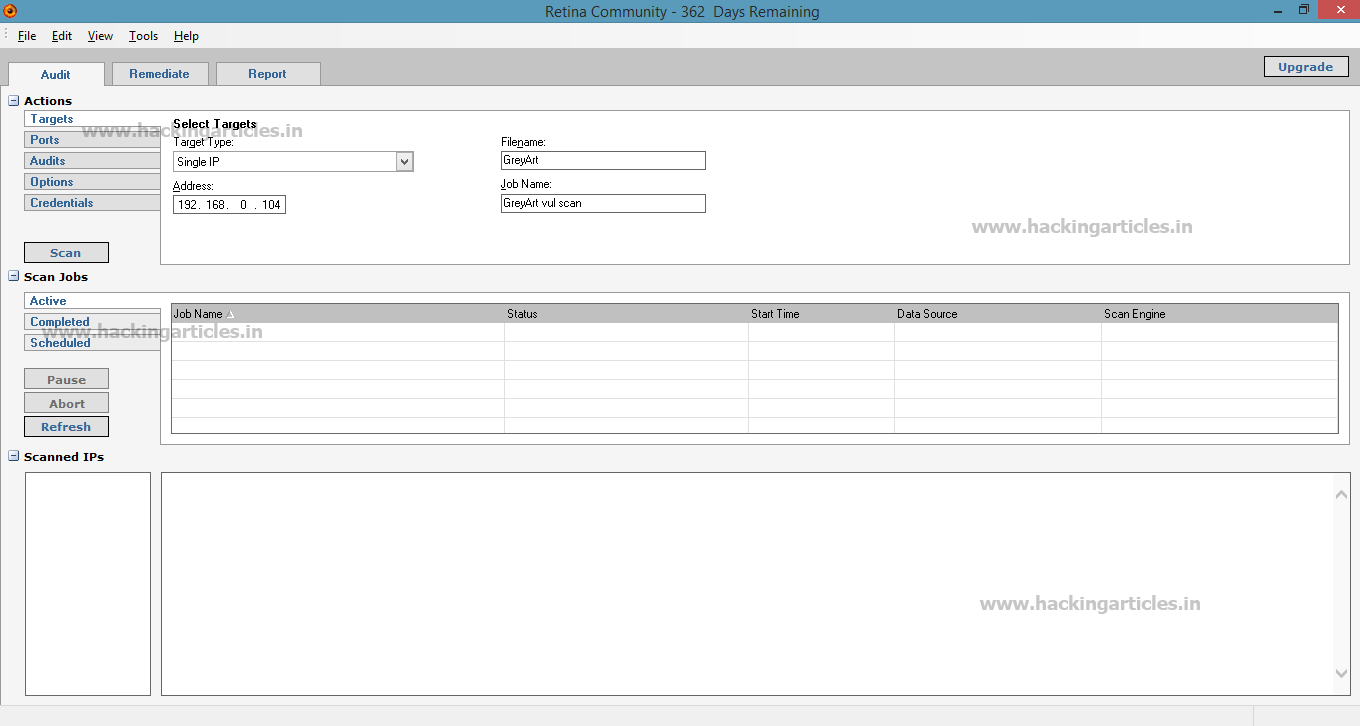1360x726 pixels.
Task: Sort by Status column header
Action: [626, 314]
